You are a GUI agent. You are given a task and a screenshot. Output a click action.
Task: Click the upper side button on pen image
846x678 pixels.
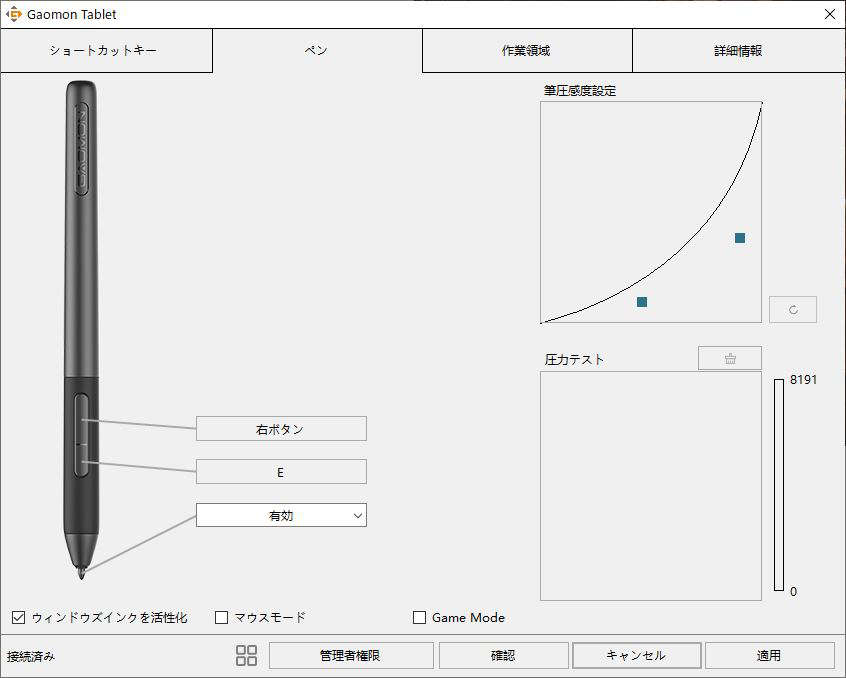pos(82,419)
